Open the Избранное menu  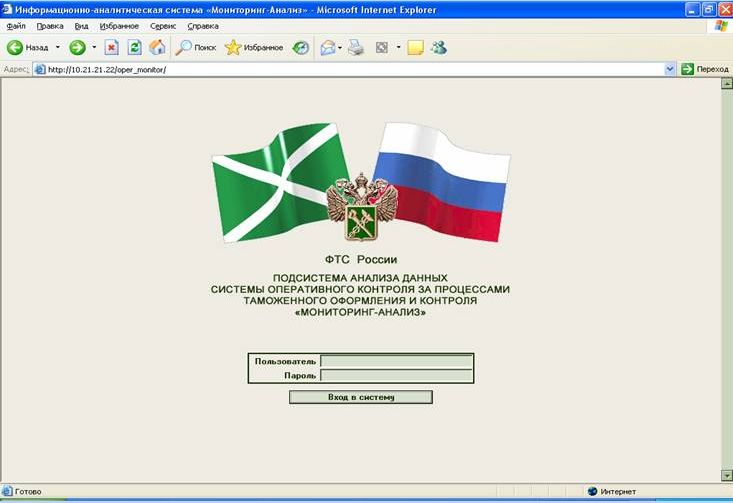(119, 26)
